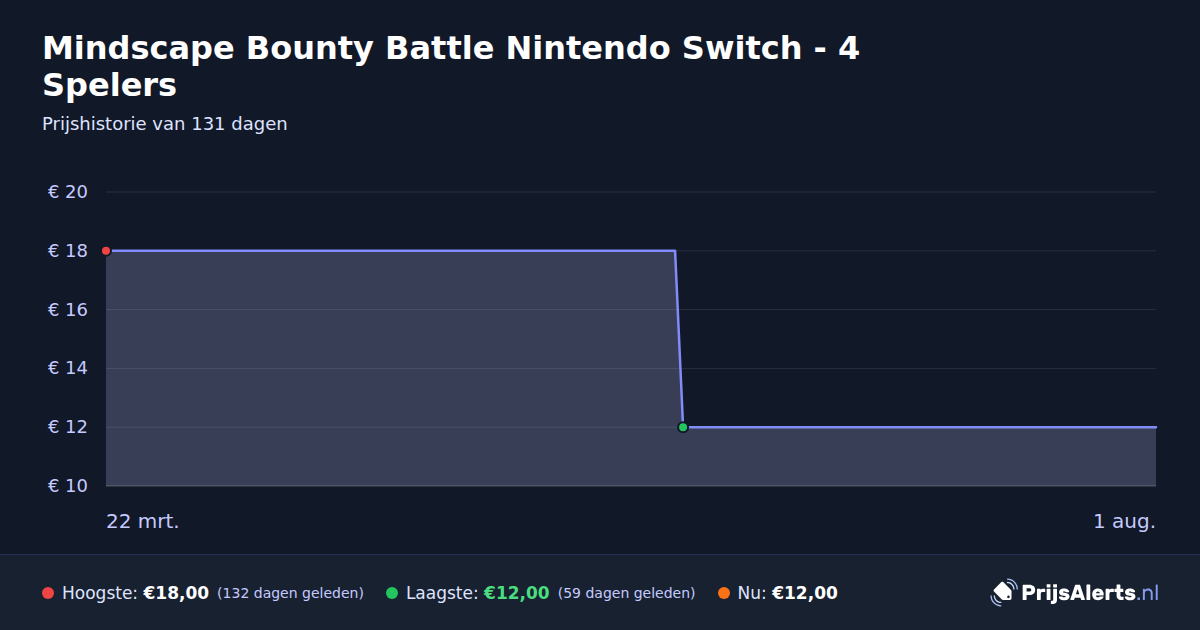Click the red highest-price dot on chart
Image resolution: width=1200 pixels, height=630 pixels.
click(106, 251)
